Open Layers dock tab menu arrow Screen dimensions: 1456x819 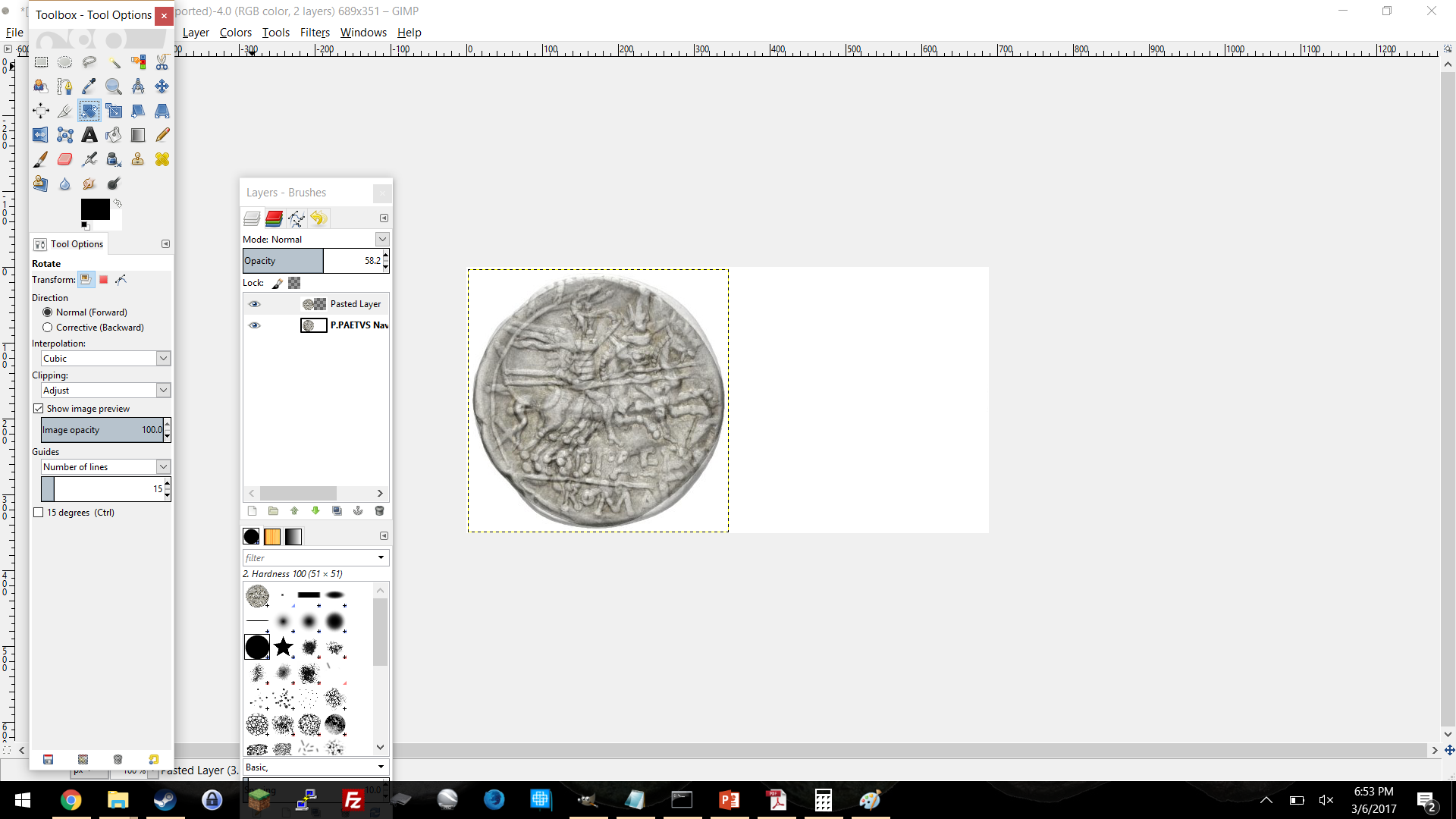tap(384, 218)
